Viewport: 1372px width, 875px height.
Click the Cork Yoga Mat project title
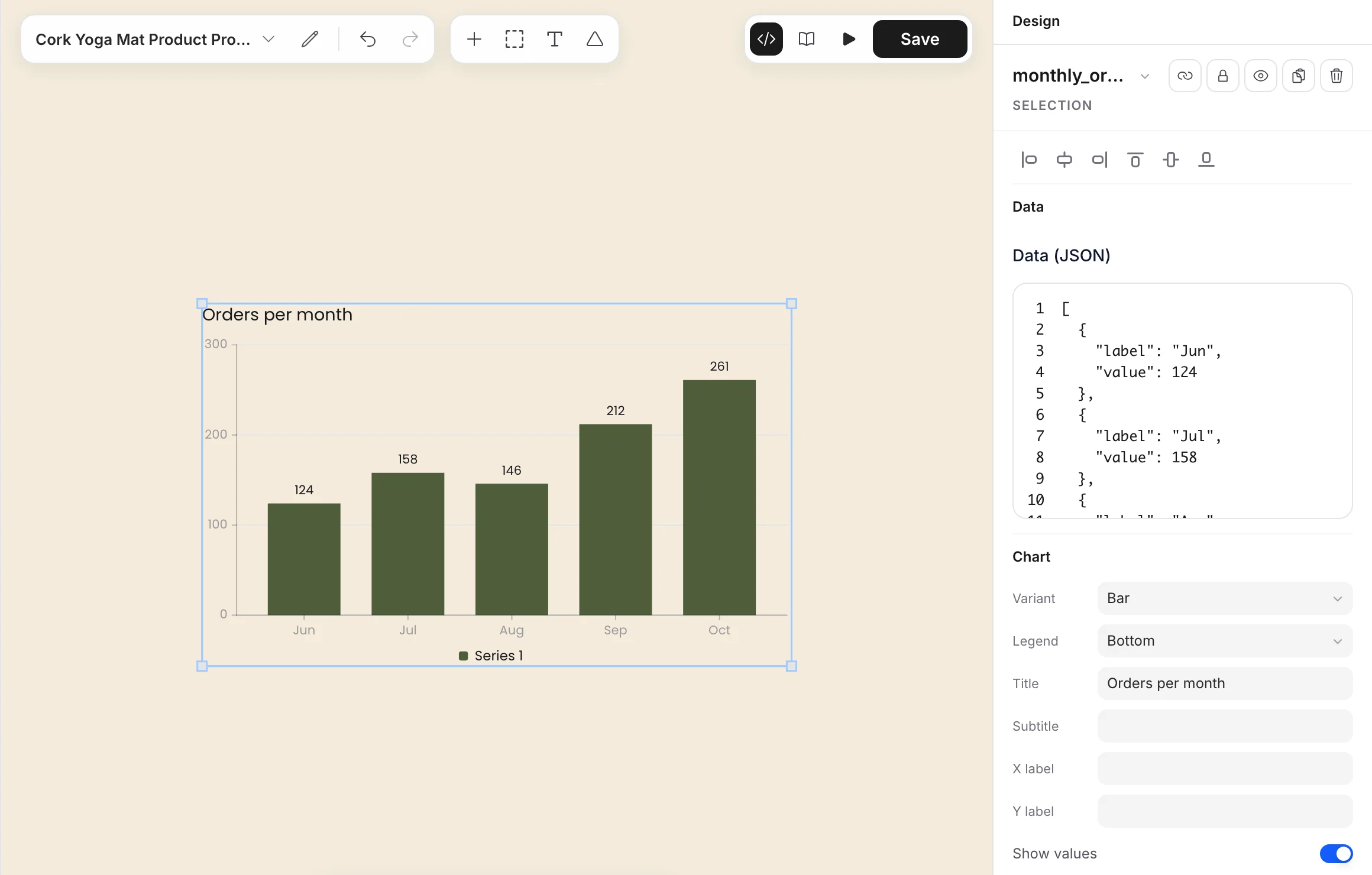coord(143,39)
